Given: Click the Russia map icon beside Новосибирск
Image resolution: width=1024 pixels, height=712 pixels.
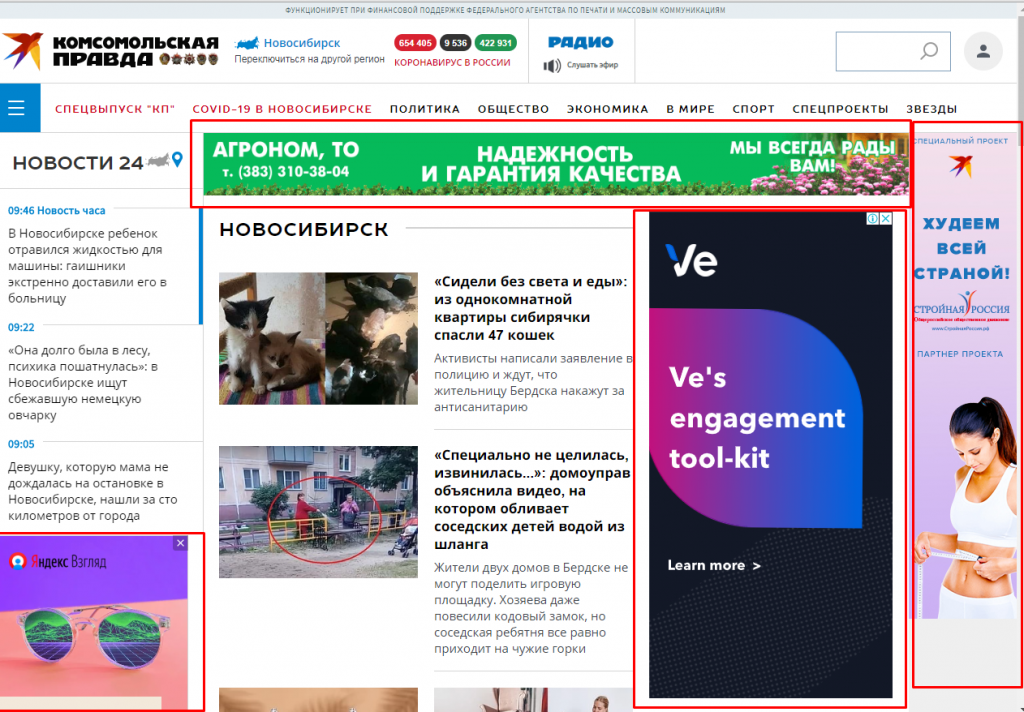Looking at the screenshot, I should click(247, 43).
